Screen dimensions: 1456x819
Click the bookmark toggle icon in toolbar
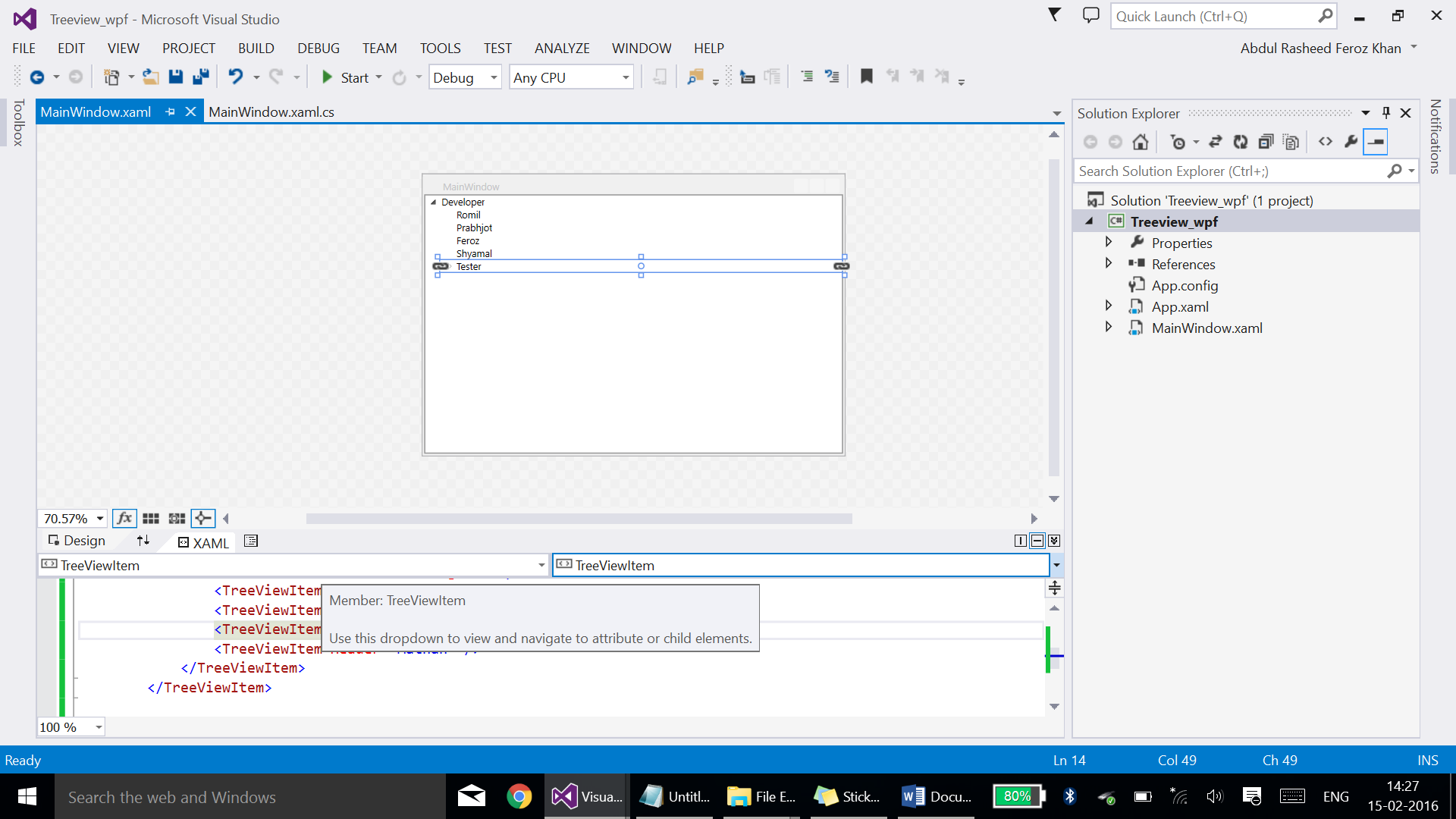(x=867, y=77)
